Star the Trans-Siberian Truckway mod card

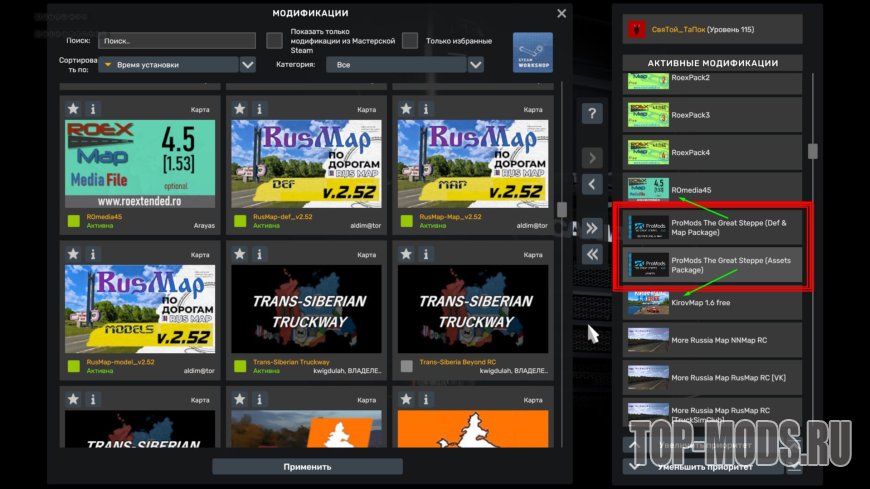pos(239,254)
